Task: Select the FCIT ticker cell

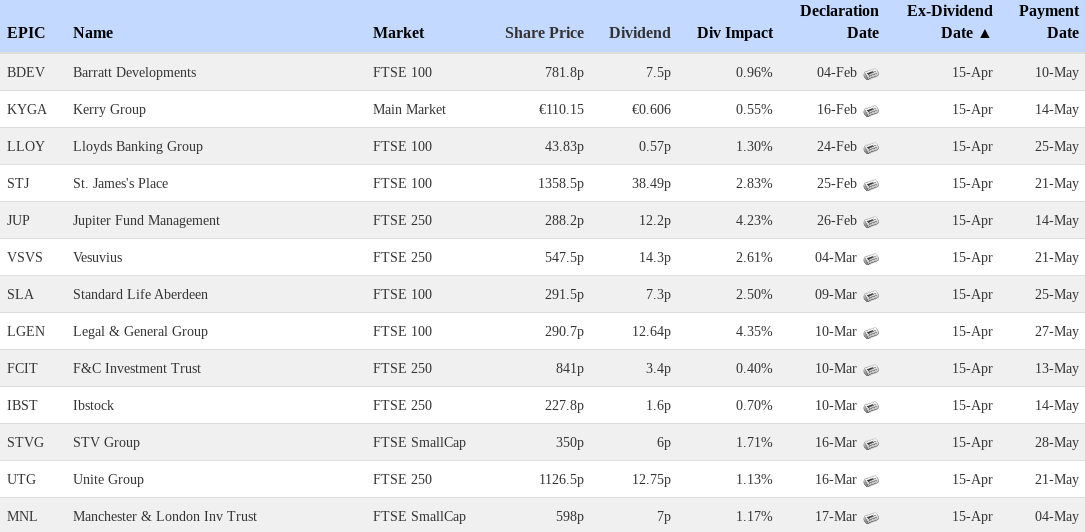Action: coord(22,369)
